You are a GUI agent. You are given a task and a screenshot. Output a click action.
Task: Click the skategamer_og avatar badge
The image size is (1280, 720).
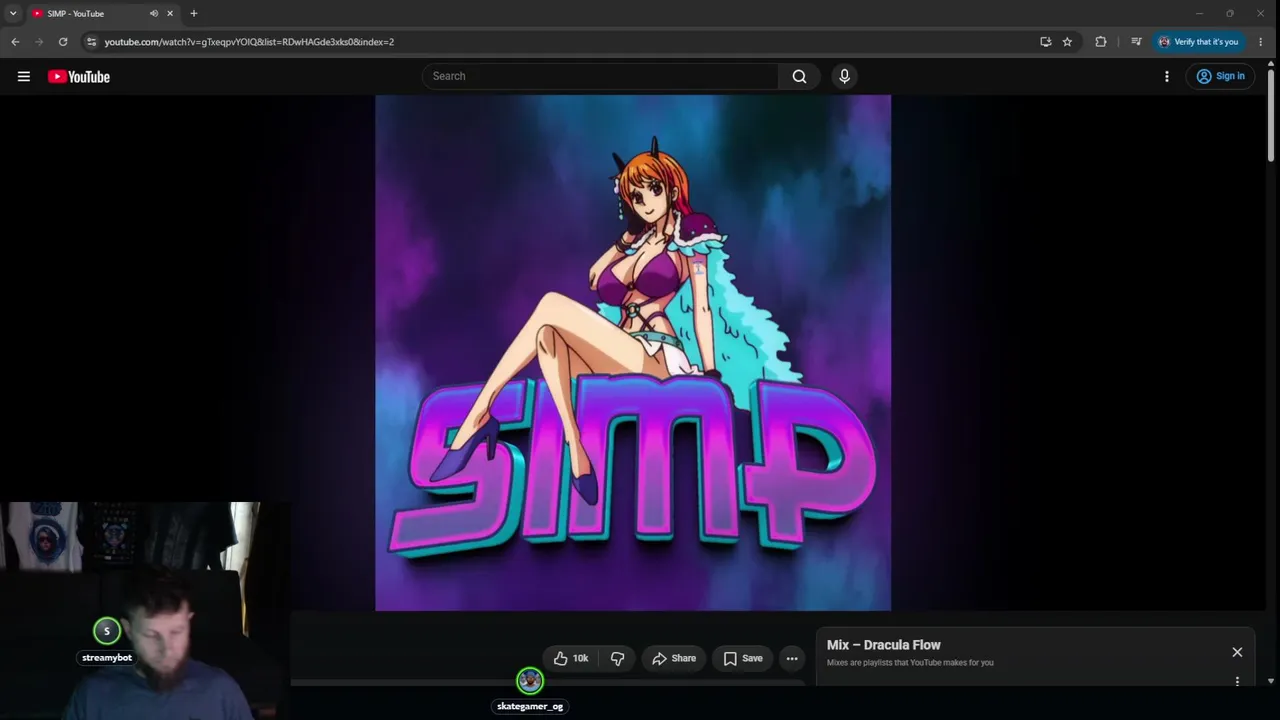tap(530, 681)
